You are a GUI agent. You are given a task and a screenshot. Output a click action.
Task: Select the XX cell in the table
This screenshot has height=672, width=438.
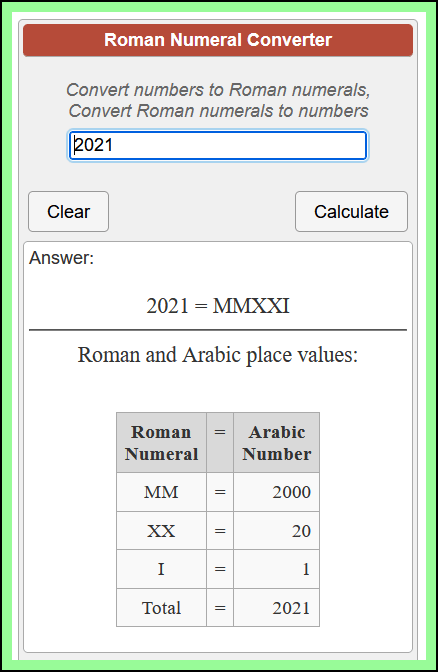pyautogui.click(x=162, y=531)
